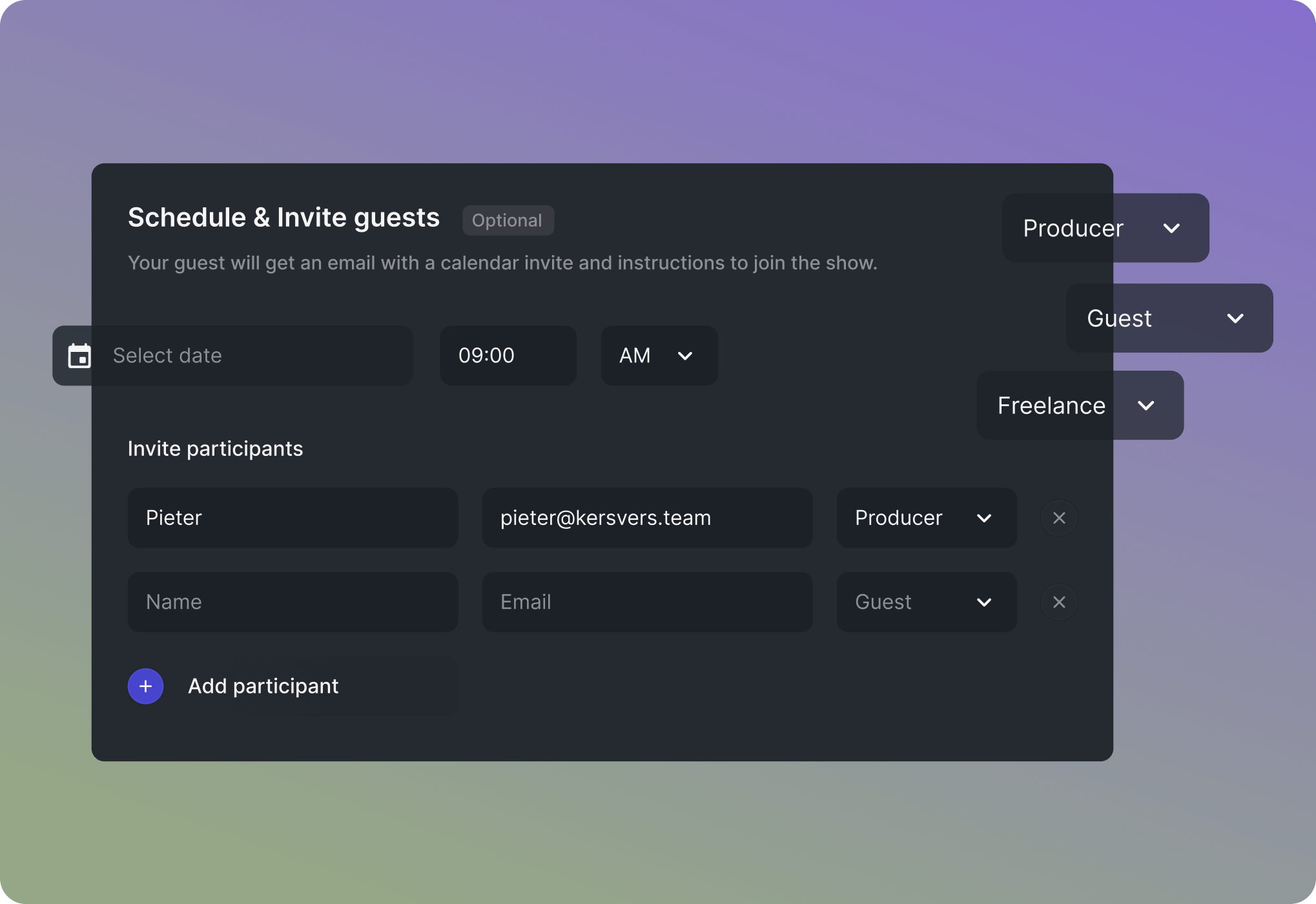The height and width of the screenshot is (904, 1316).
Task: Open Pieter's Producer role dropdown
Action: [x=926, y=518]
